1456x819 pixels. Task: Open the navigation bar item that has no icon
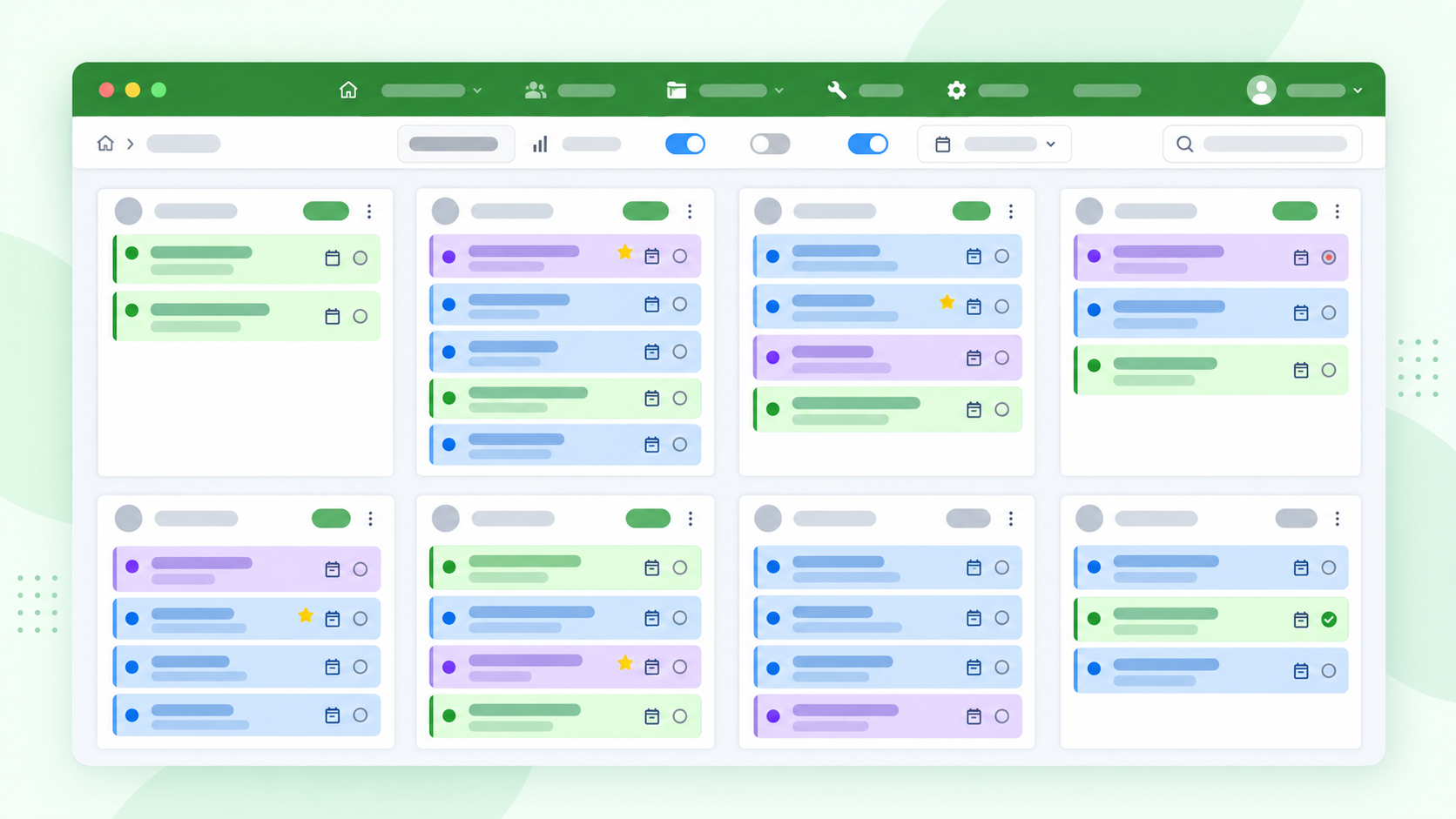(x=1107, y=91)
